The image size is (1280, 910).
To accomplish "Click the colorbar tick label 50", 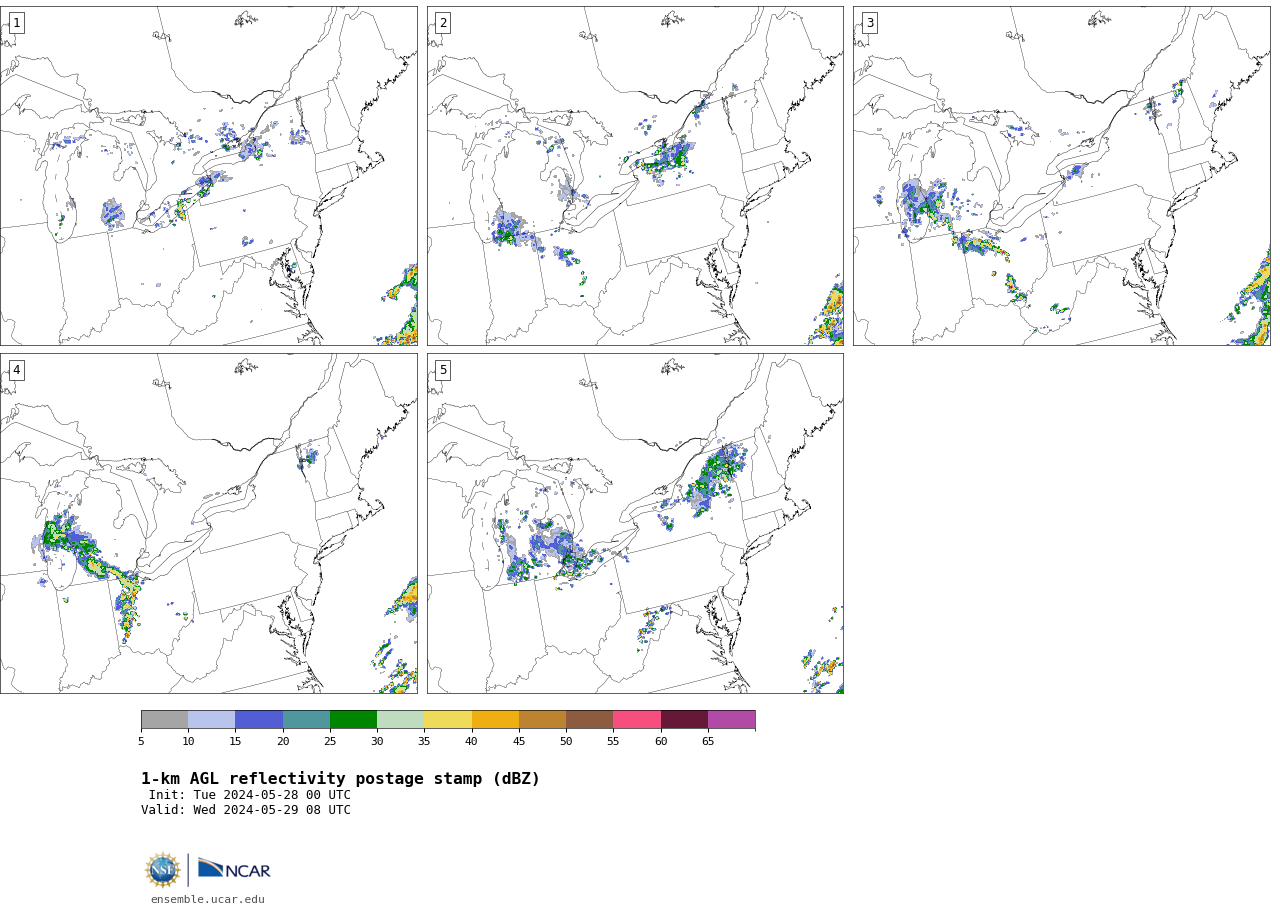I will pos(566,742).
